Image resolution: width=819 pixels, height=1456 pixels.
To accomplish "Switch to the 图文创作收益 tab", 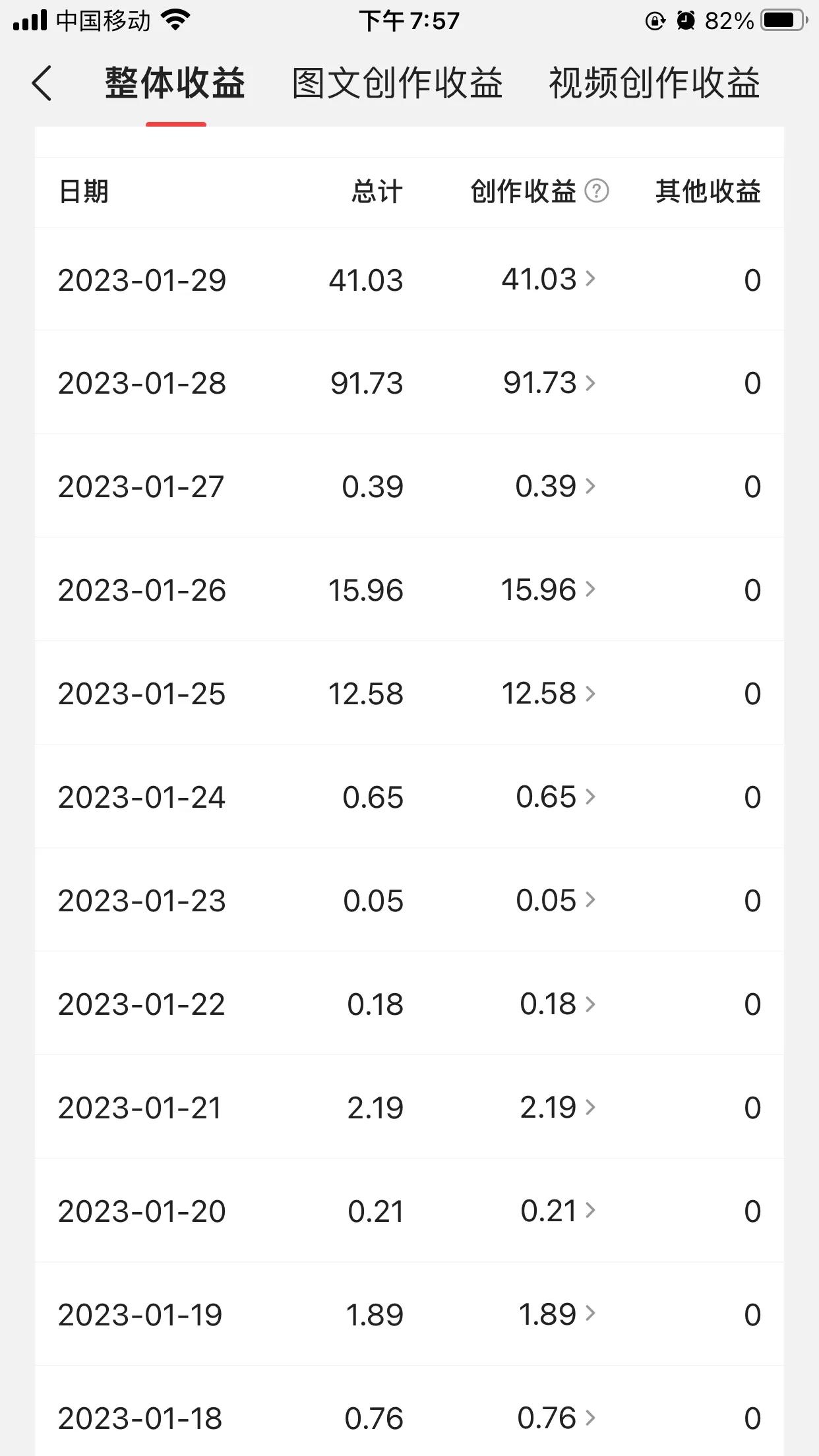I will (398, 83).
